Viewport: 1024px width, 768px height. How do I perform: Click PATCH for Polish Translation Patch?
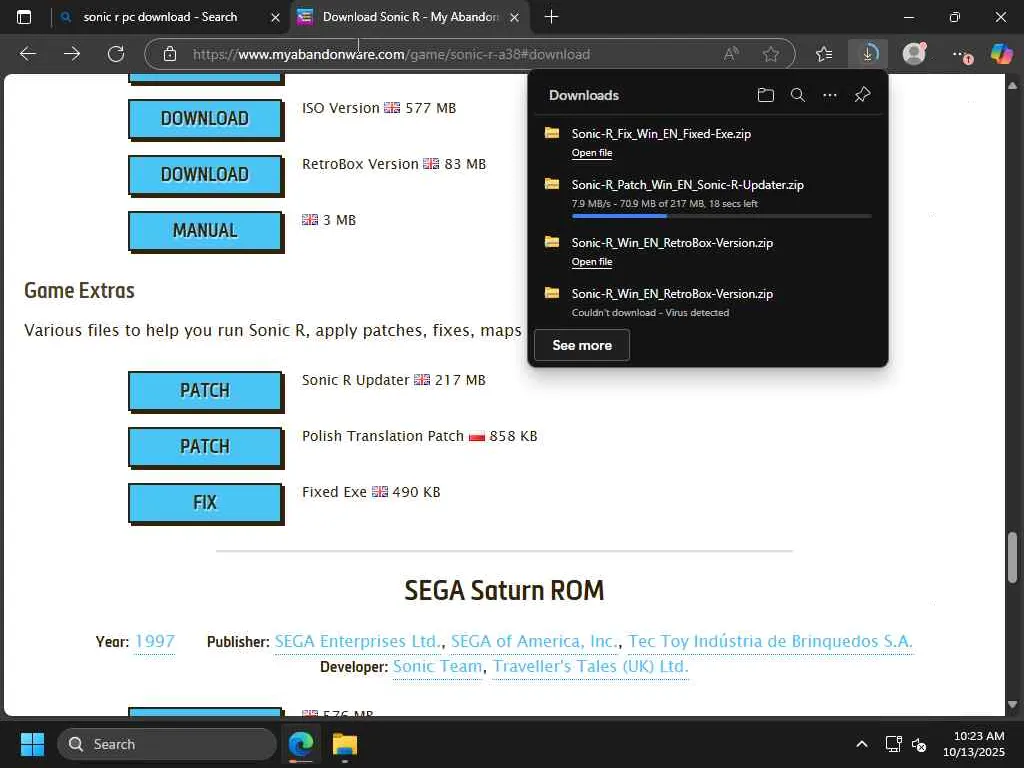click(205, 447)
